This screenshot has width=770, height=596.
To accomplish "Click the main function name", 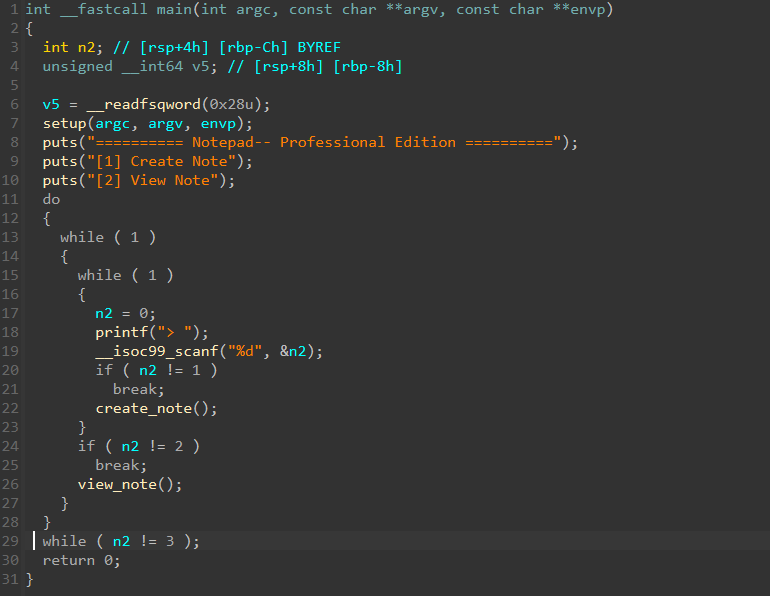I will coord(174,9).
